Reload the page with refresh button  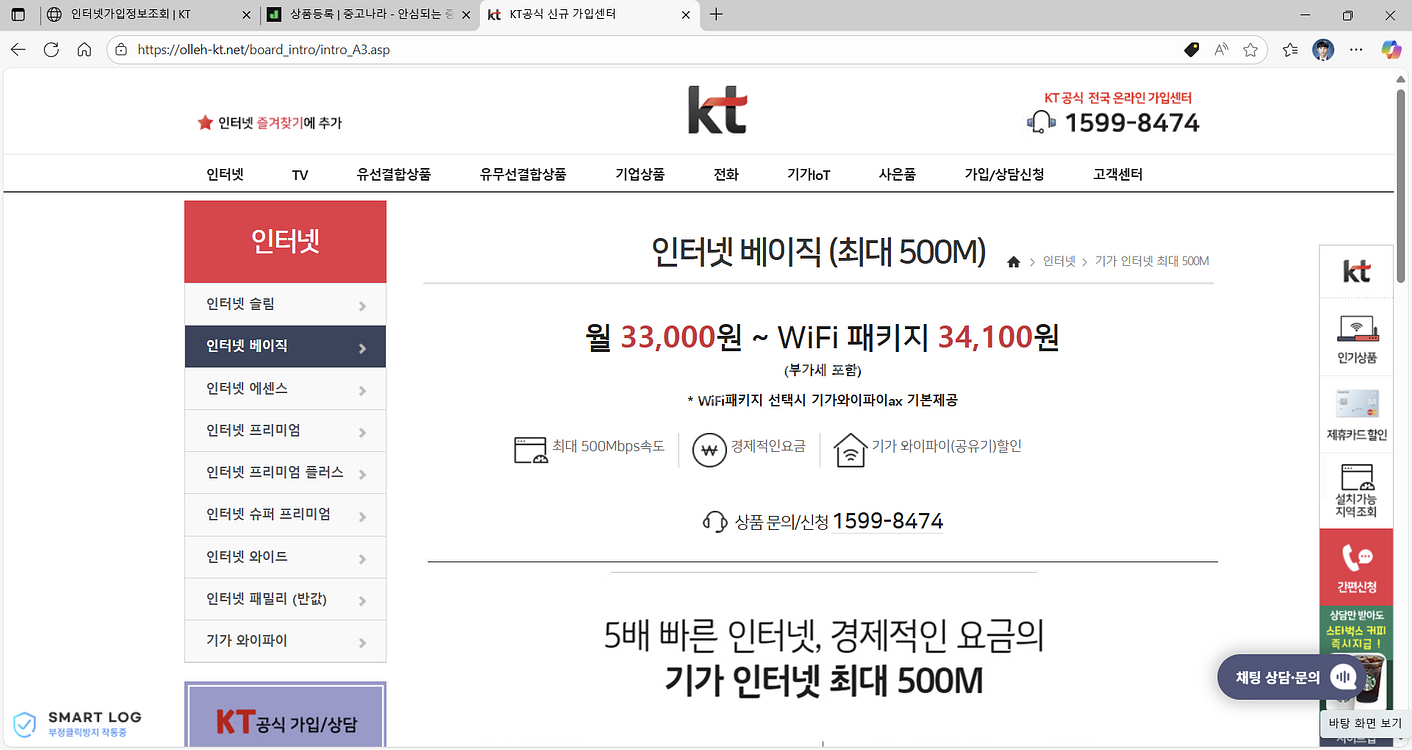pos(51,49)
